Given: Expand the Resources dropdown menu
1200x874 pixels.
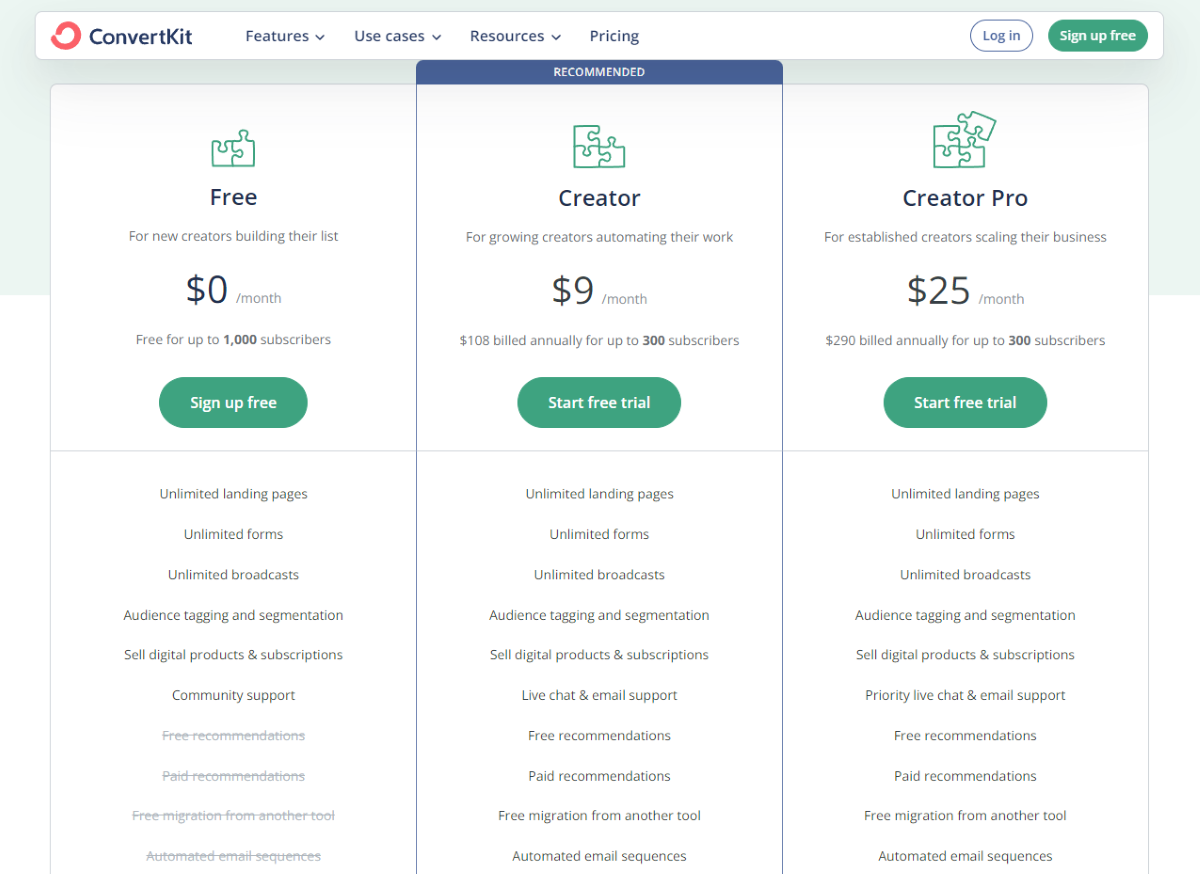Looking at the screenshot, I should [x=515, y=36].
